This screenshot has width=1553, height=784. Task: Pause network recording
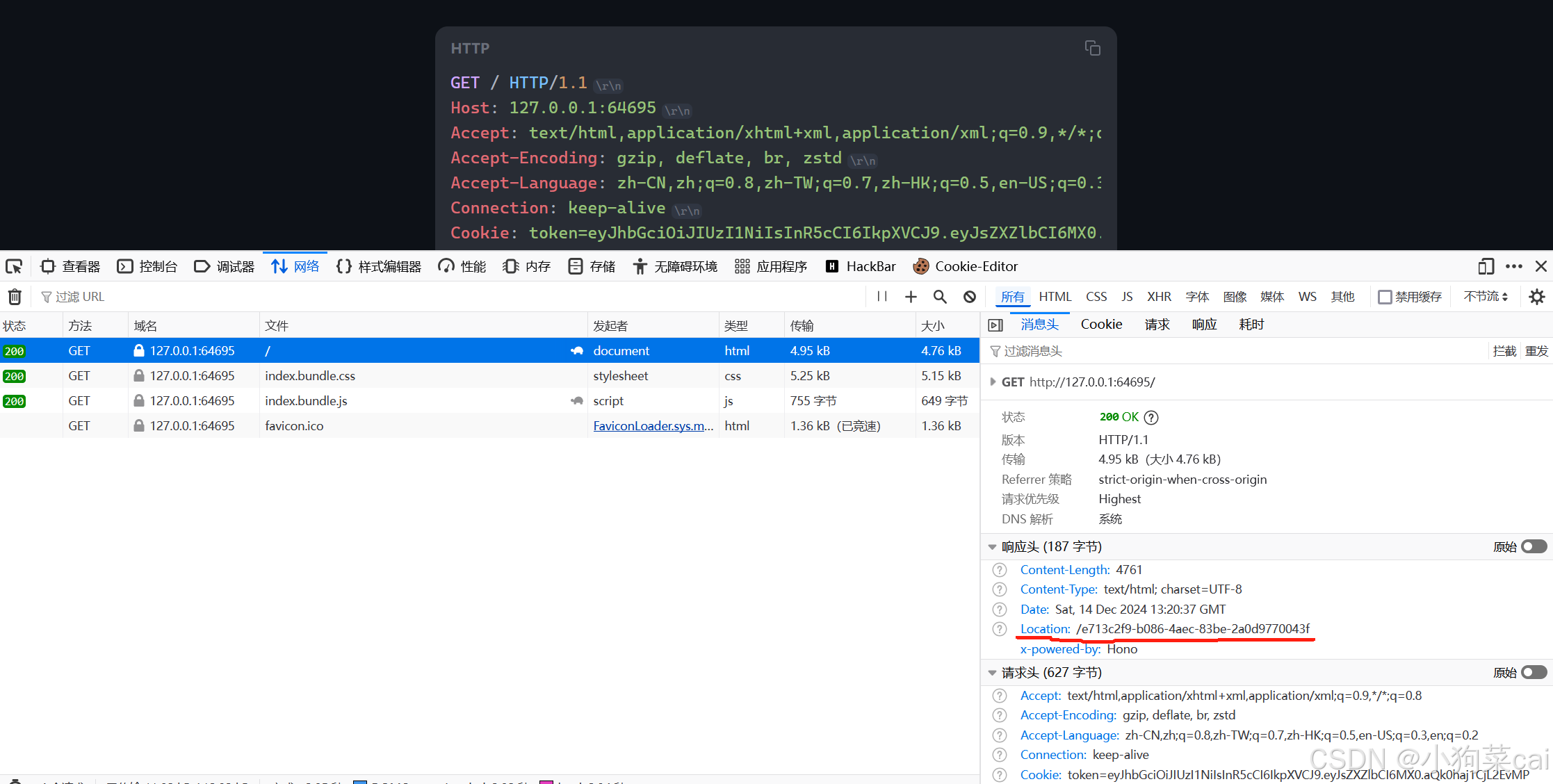pos(882,297)
